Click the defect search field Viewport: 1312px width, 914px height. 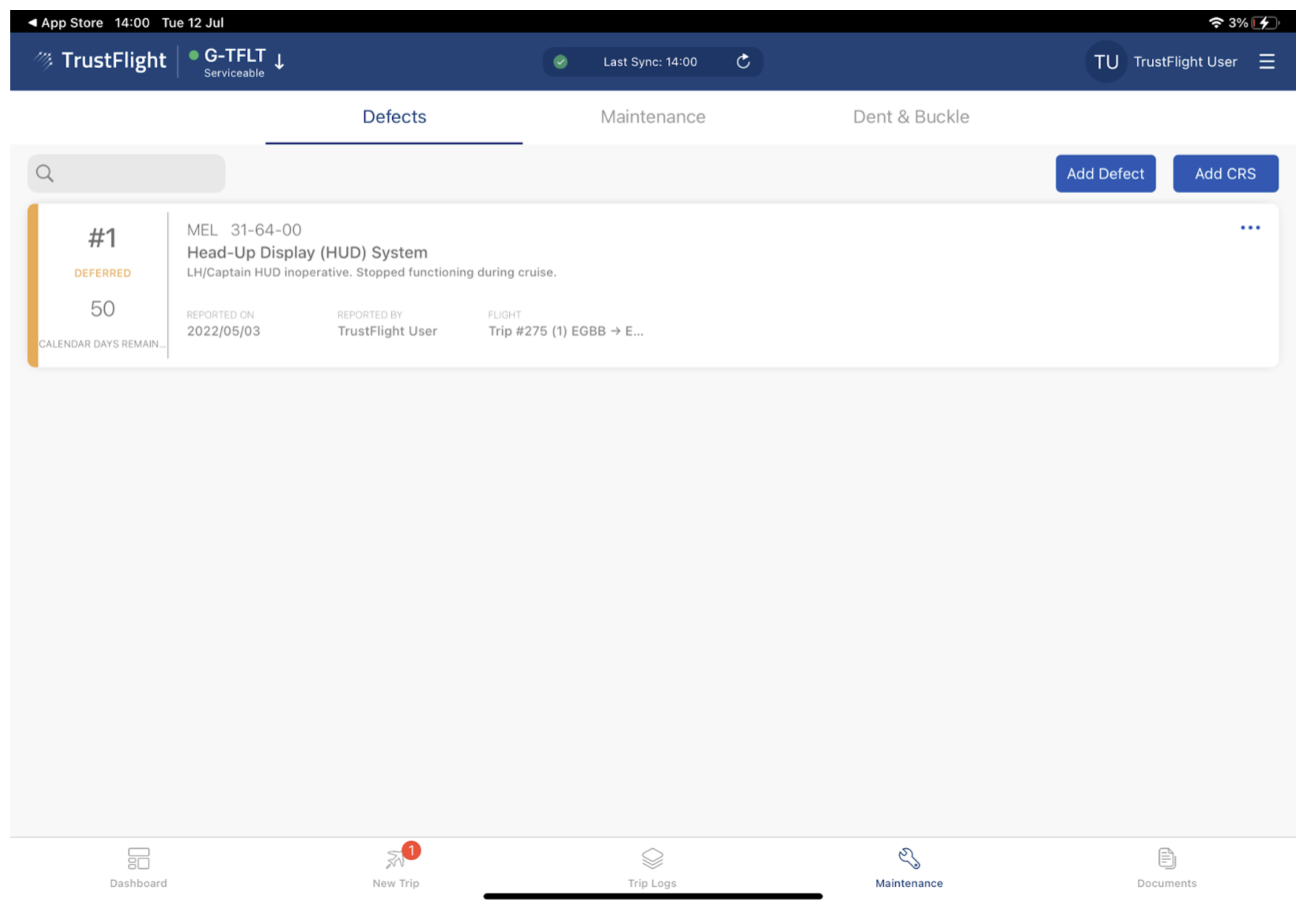point(126,173)
